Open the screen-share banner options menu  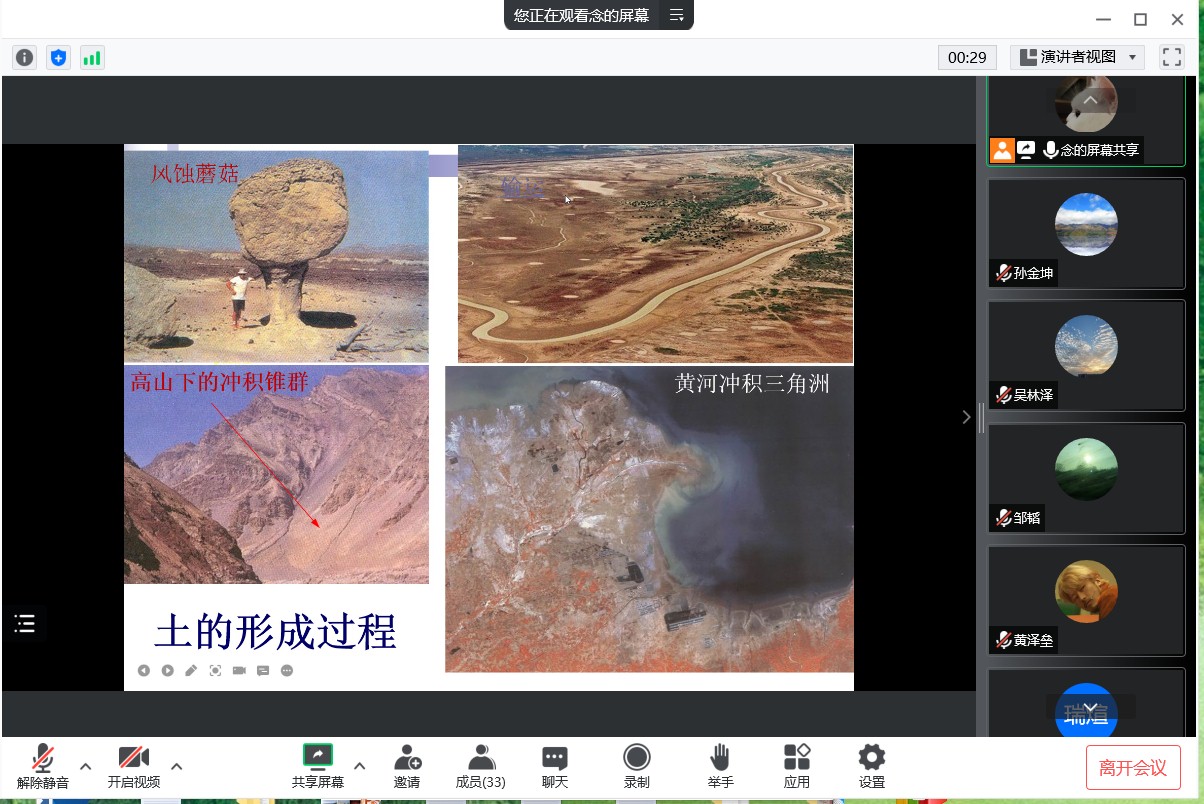[677, 15]
